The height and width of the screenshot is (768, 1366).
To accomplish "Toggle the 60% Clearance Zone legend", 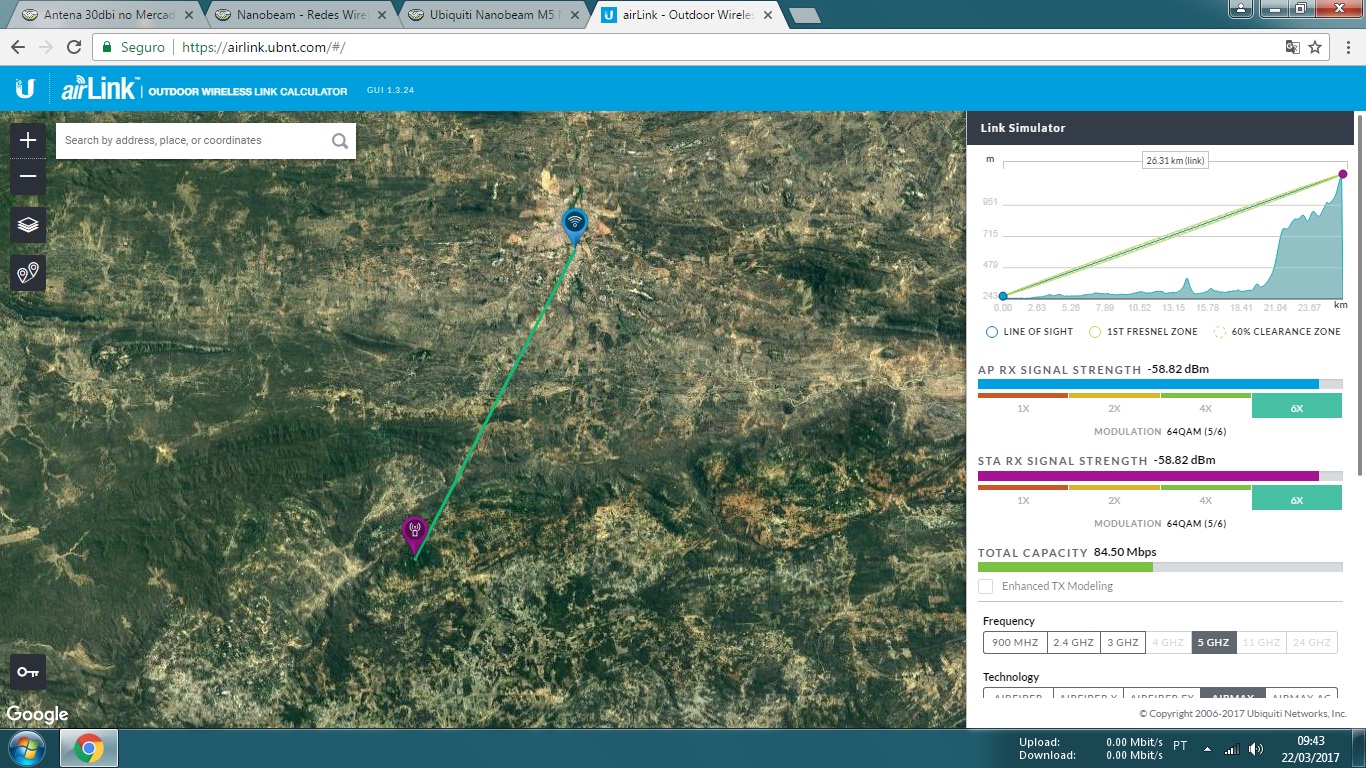I will tap(1276, 332).
